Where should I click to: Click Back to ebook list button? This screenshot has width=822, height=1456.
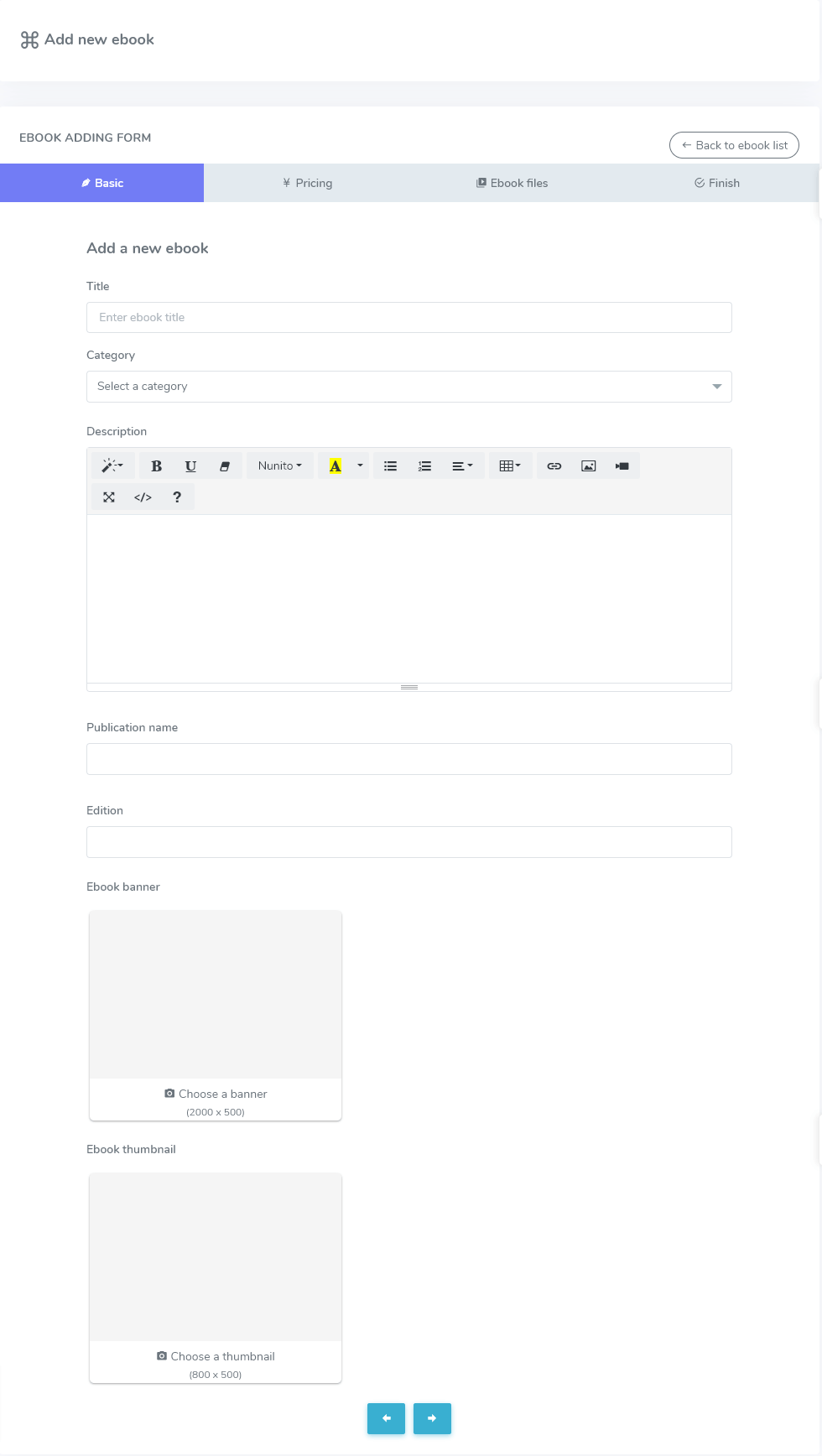[x=734, y=145]
